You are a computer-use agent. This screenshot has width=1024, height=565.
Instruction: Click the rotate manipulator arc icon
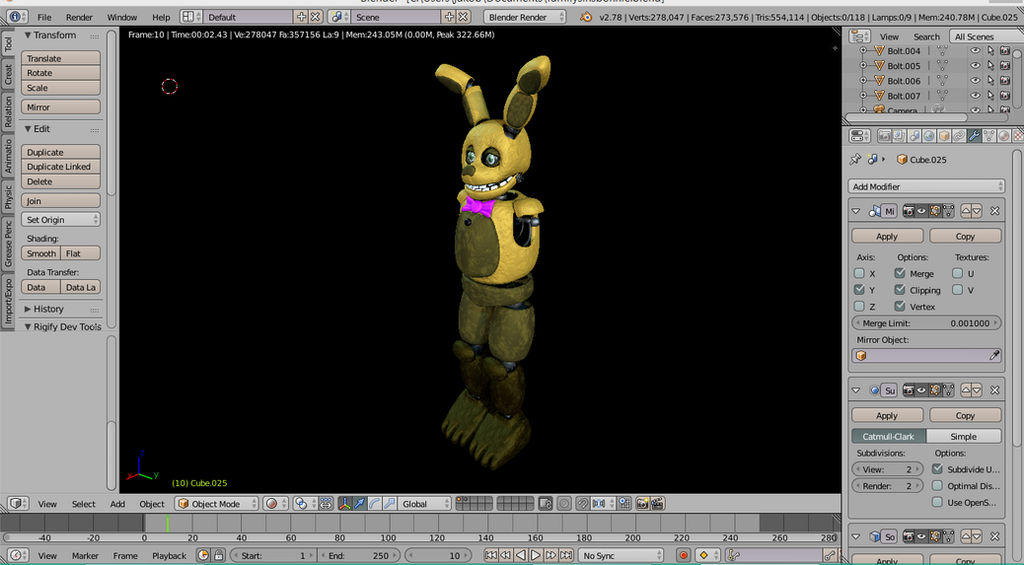click(374, 504)
